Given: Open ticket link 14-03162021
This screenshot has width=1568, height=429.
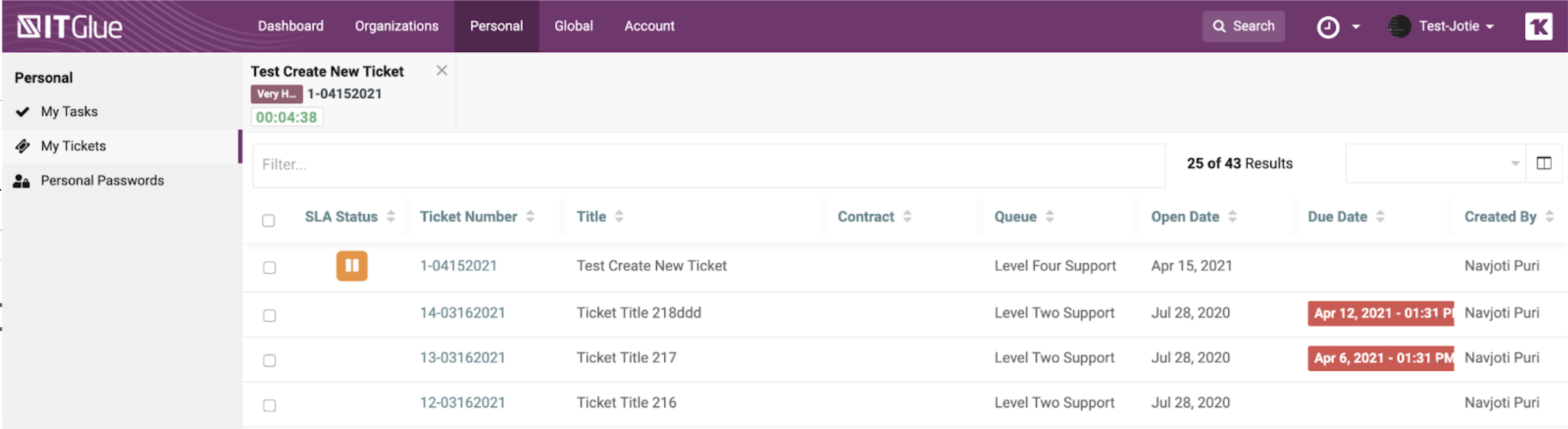Looking at the screenshot, I should click(462, 313).
